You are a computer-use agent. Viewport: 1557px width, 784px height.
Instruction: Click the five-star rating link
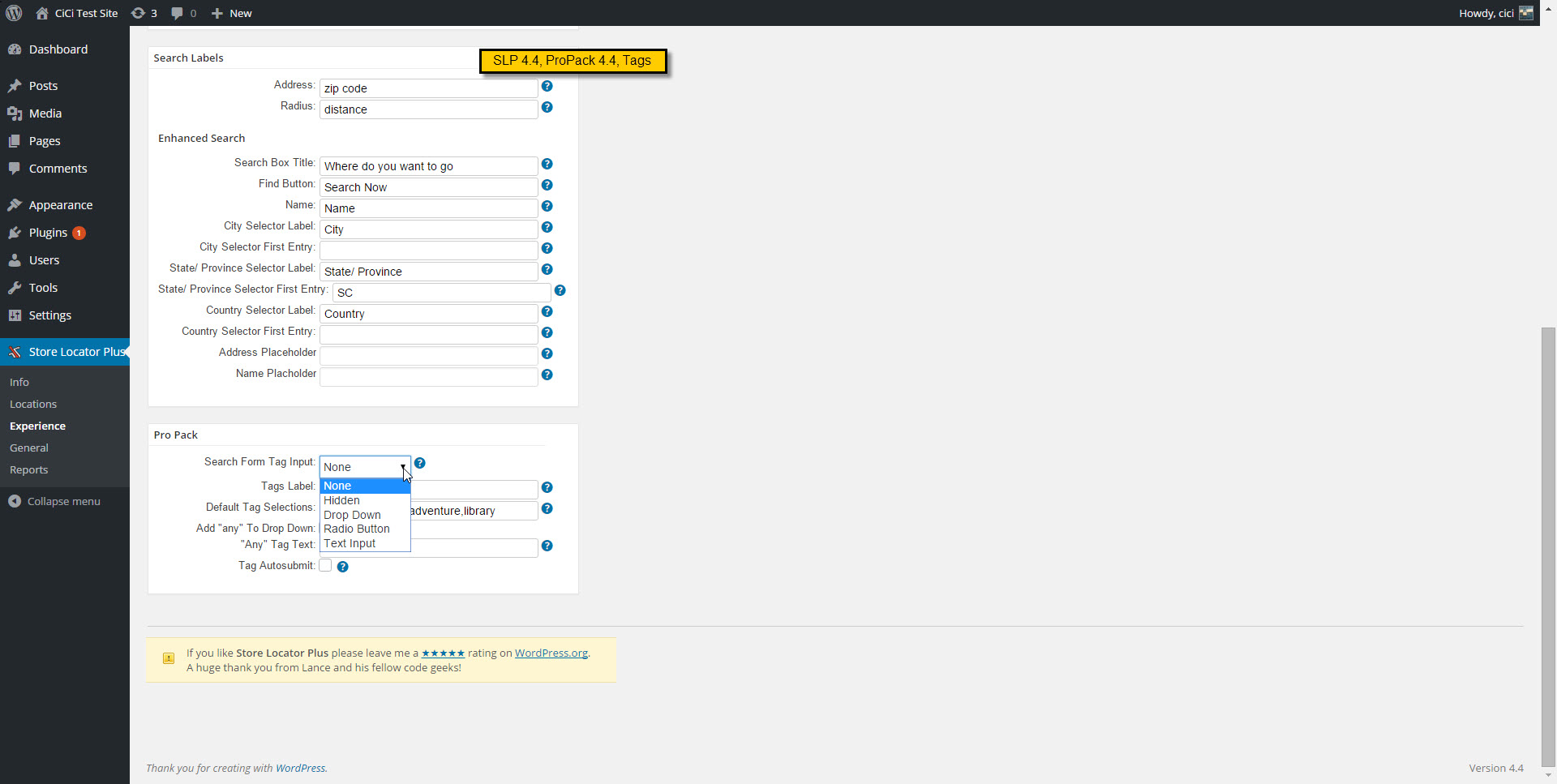pos(443,653)
